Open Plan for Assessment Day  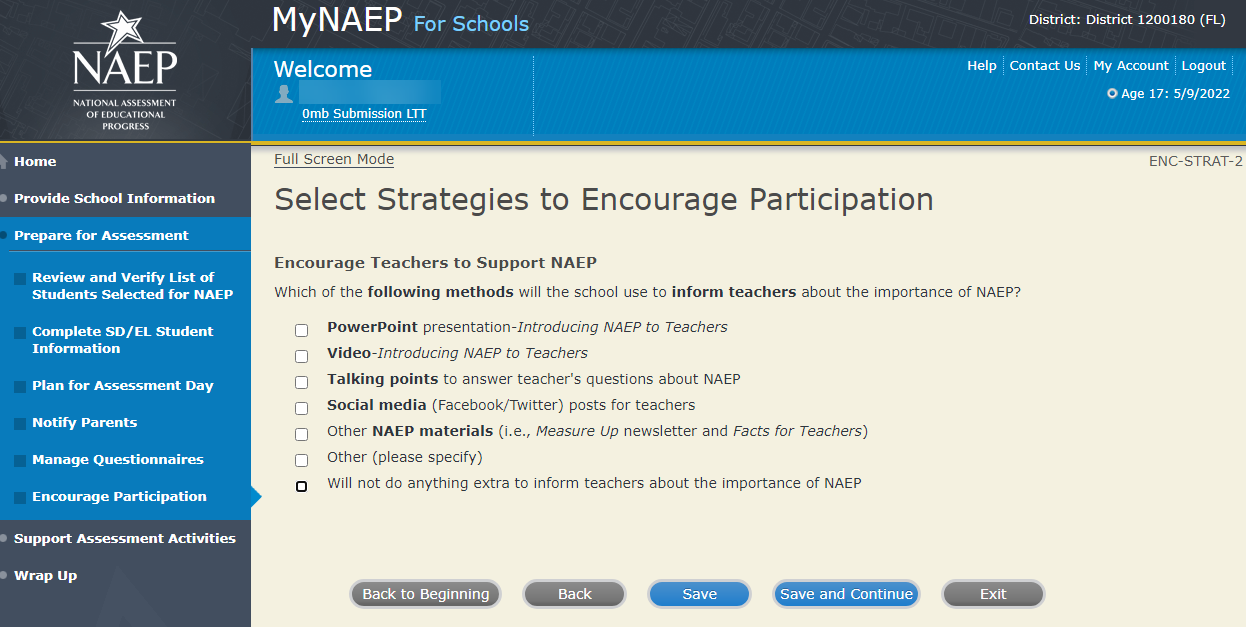click(122, 385)
